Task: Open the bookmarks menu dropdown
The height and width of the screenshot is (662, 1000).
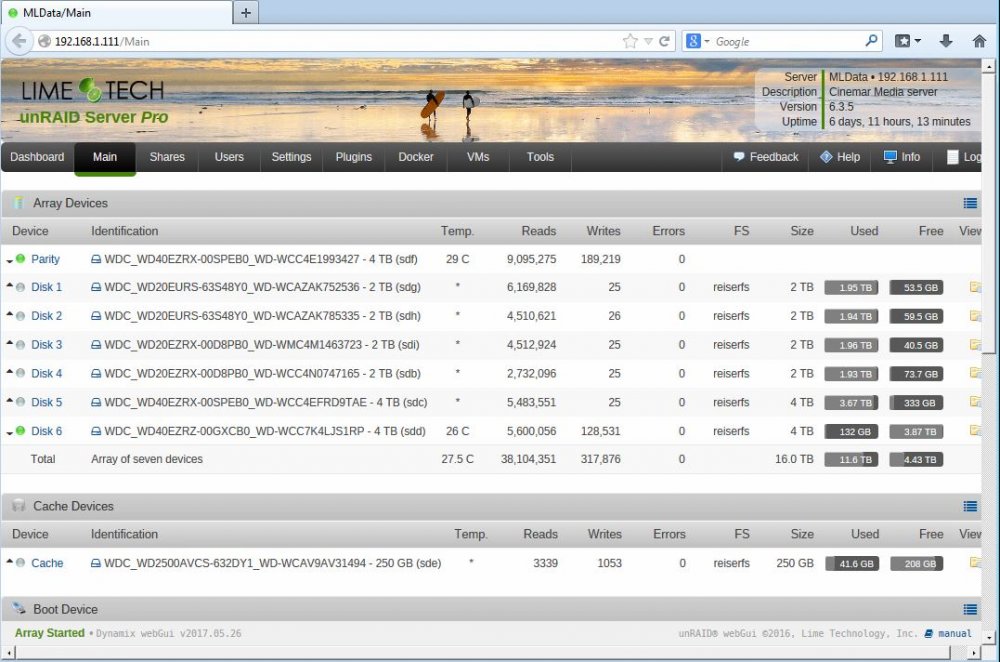Action: click(x=908, y=41)
